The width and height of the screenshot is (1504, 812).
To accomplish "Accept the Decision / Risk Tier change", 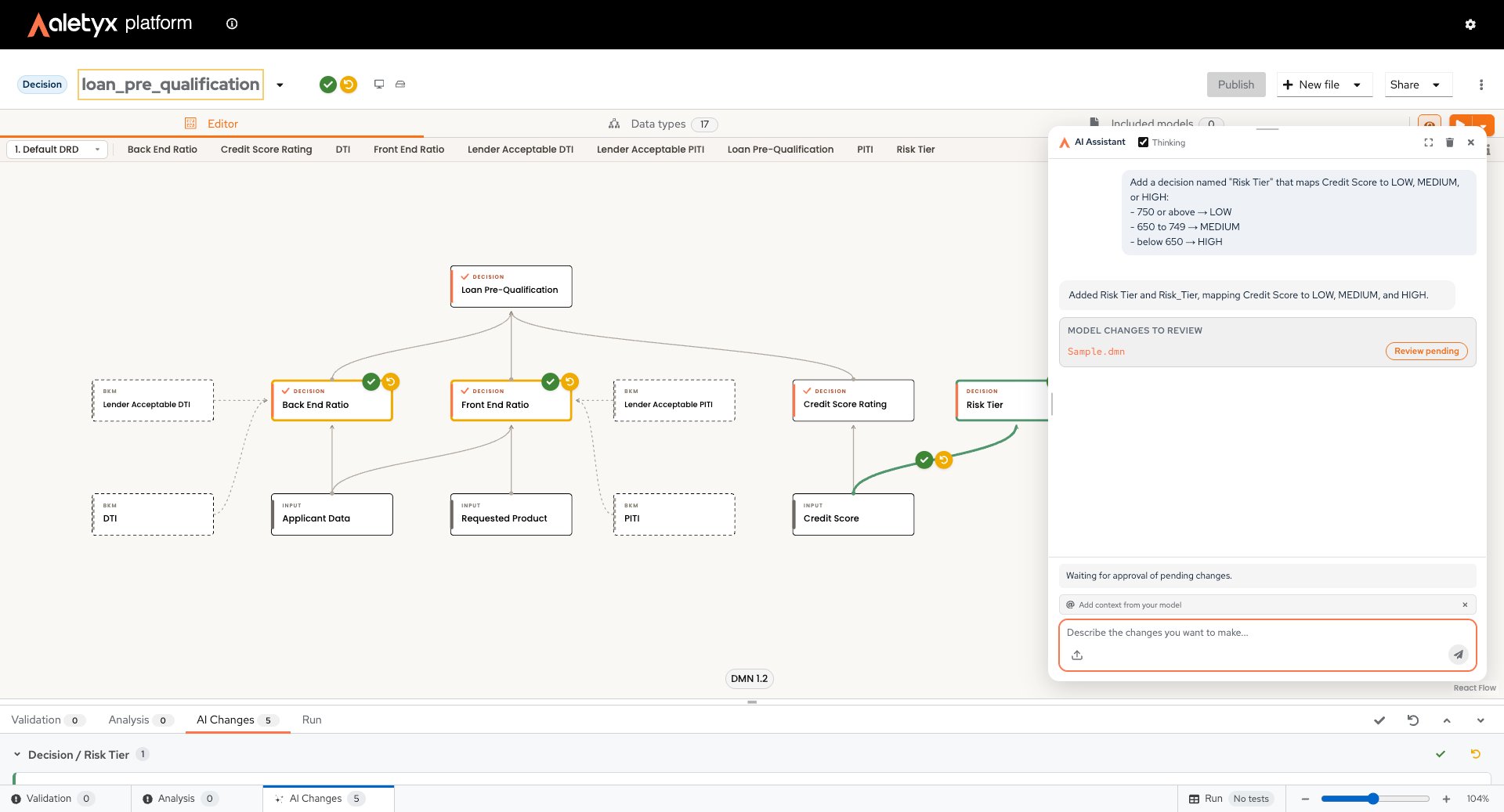I will [x=1441, y=754].
